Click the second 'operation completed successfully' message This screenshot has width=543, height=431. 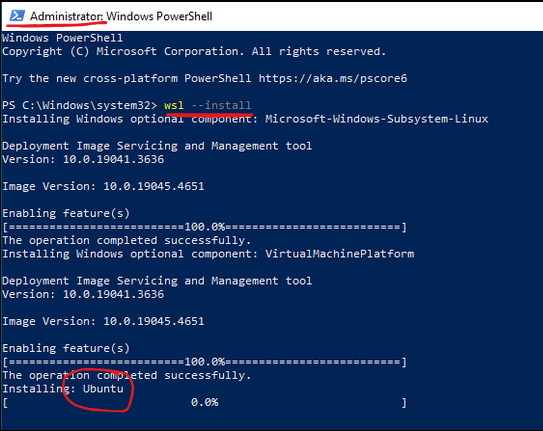127,376
